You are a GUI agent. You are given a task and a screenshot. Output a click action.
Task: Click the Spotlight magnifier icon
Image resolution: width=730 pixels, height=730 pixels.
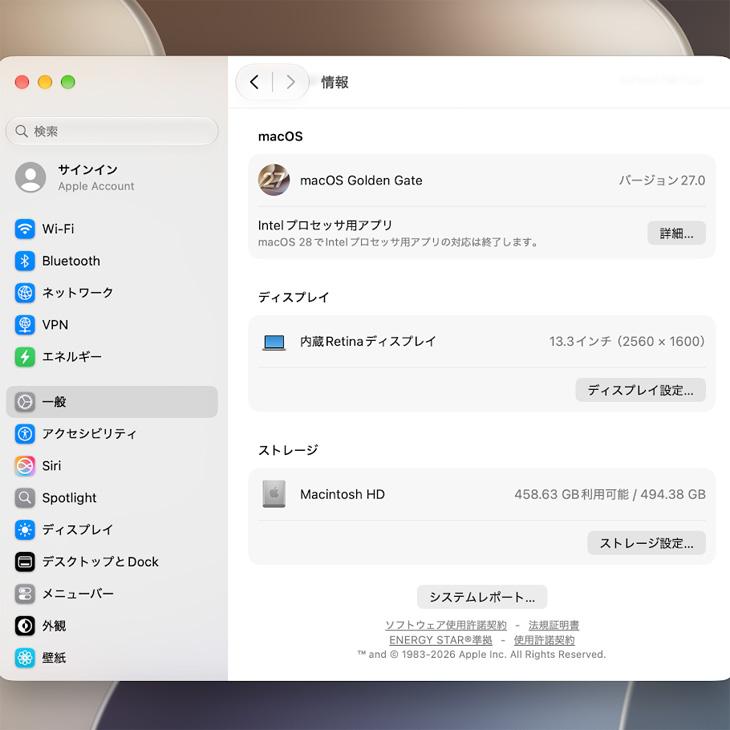tap(25, 498)
